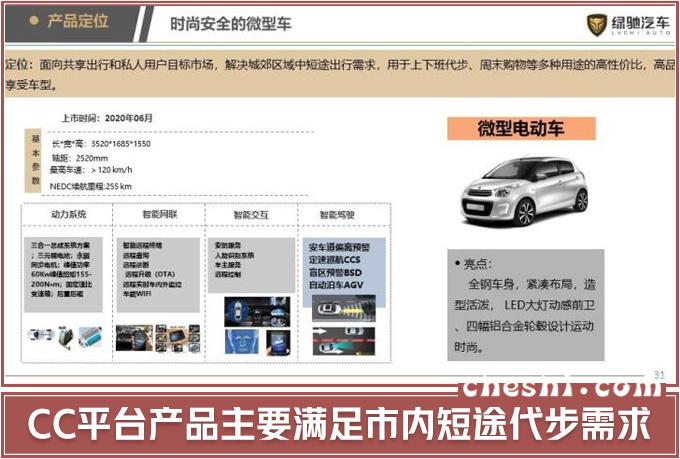680x459 pixels.
Task: Click the chassis picture under 动力系统
Action: (x=40, y=335)
